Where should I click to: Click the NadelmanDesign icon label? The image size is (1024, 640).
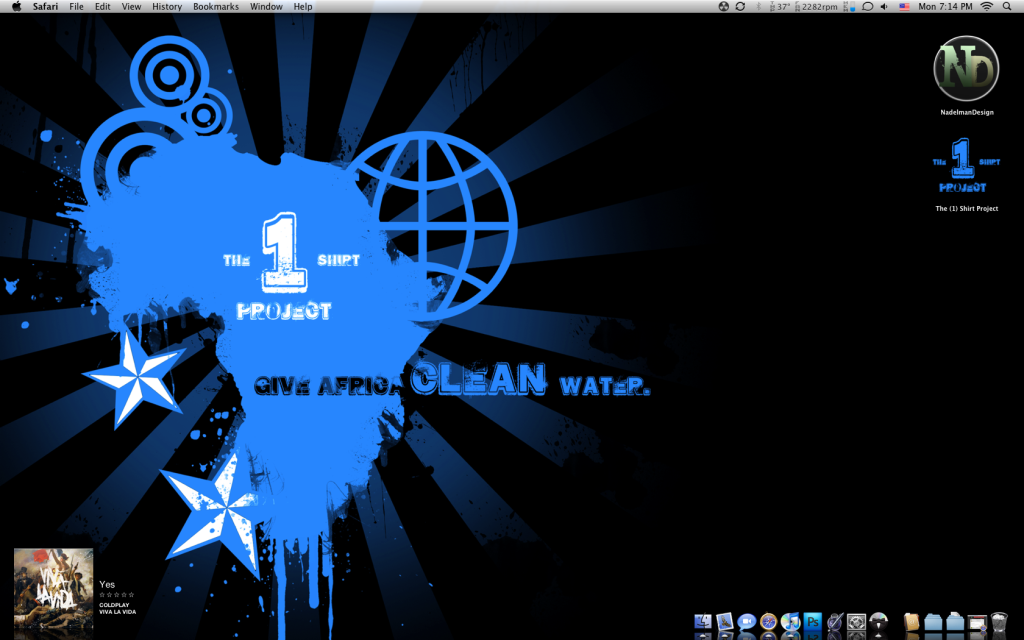[x=967, y=112]
